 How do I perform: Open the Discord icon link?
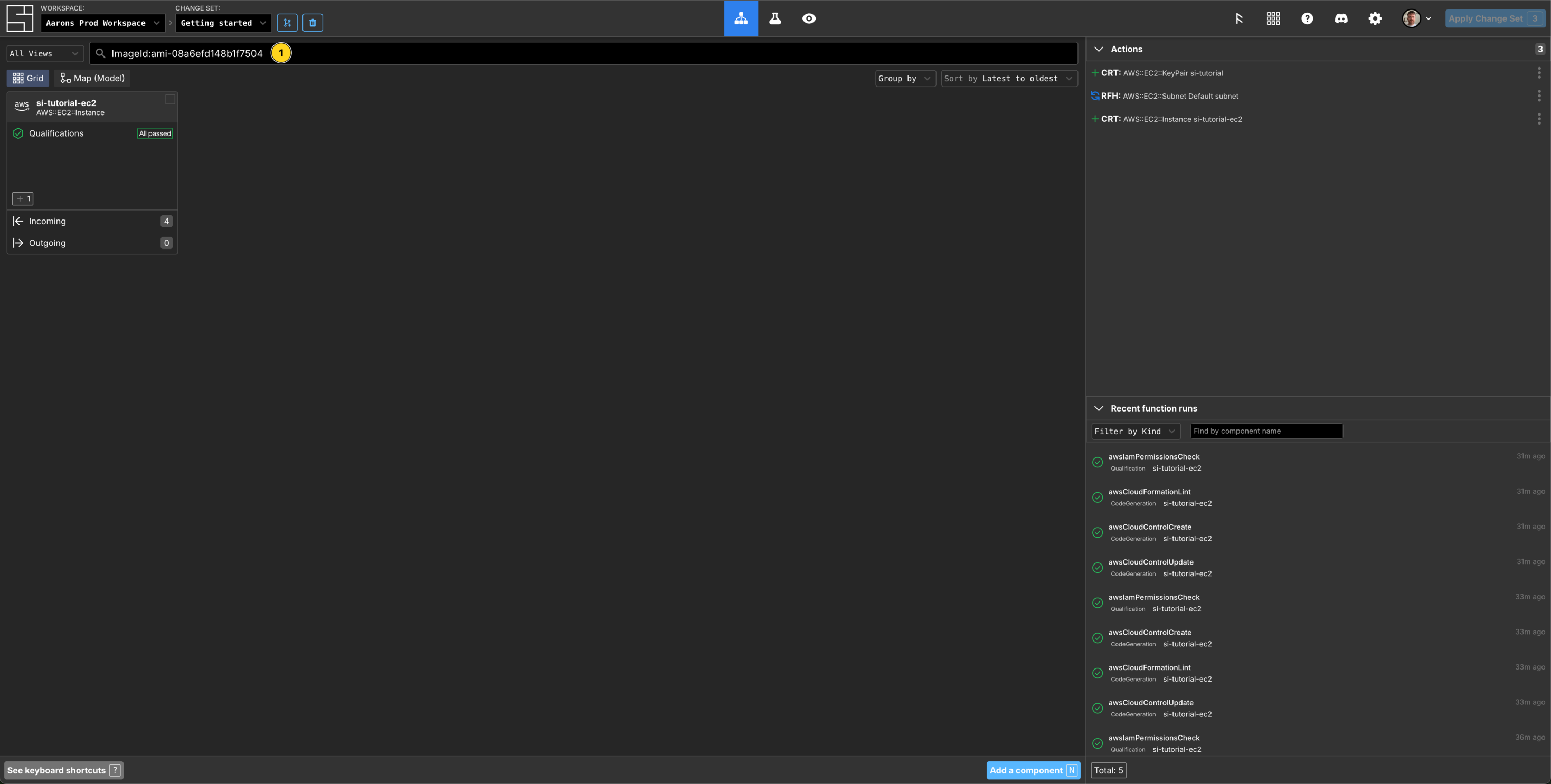click(1341, 18)
